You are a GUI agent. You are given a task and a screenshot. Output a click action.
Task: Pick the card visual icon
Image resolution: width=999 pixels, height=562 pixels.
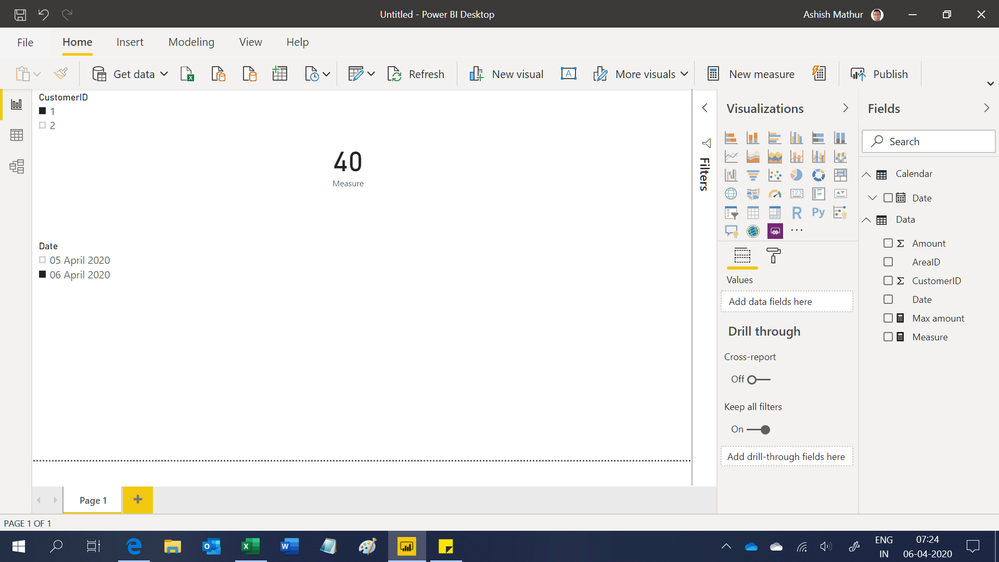coord(796,194)
